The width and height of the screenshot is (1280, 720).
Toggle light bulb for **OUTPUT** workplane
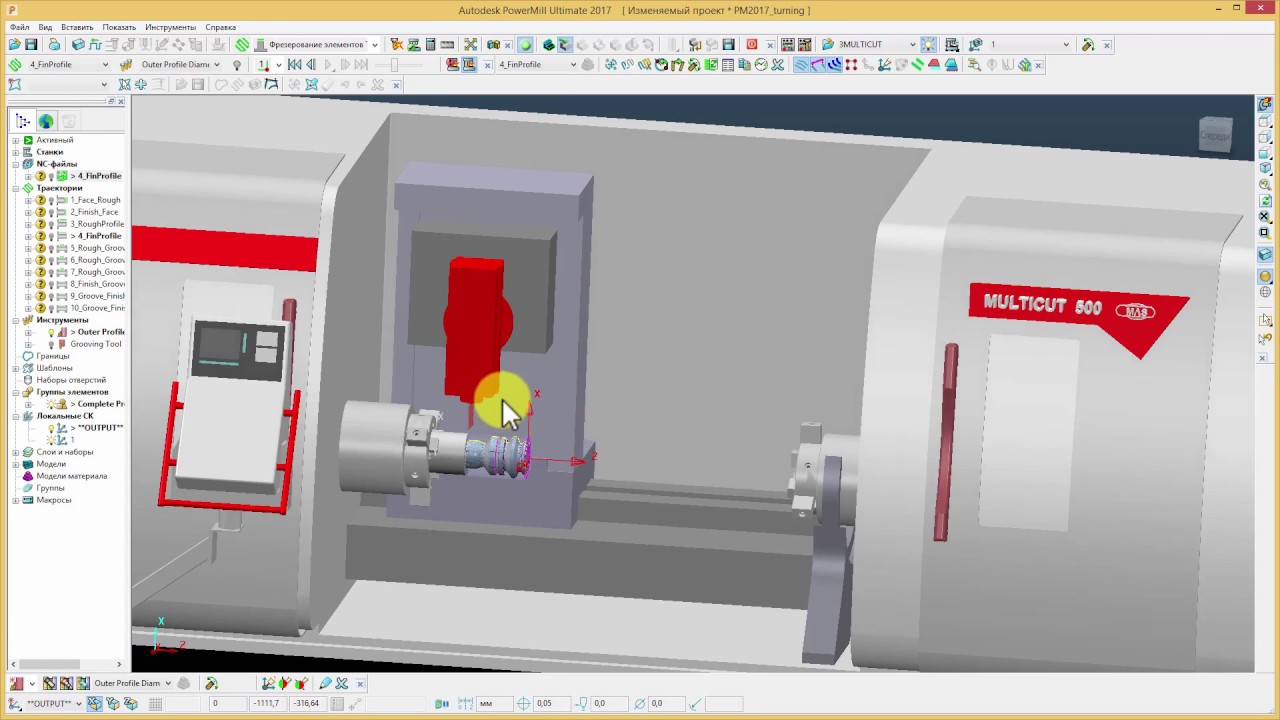(x=51, y=428)
